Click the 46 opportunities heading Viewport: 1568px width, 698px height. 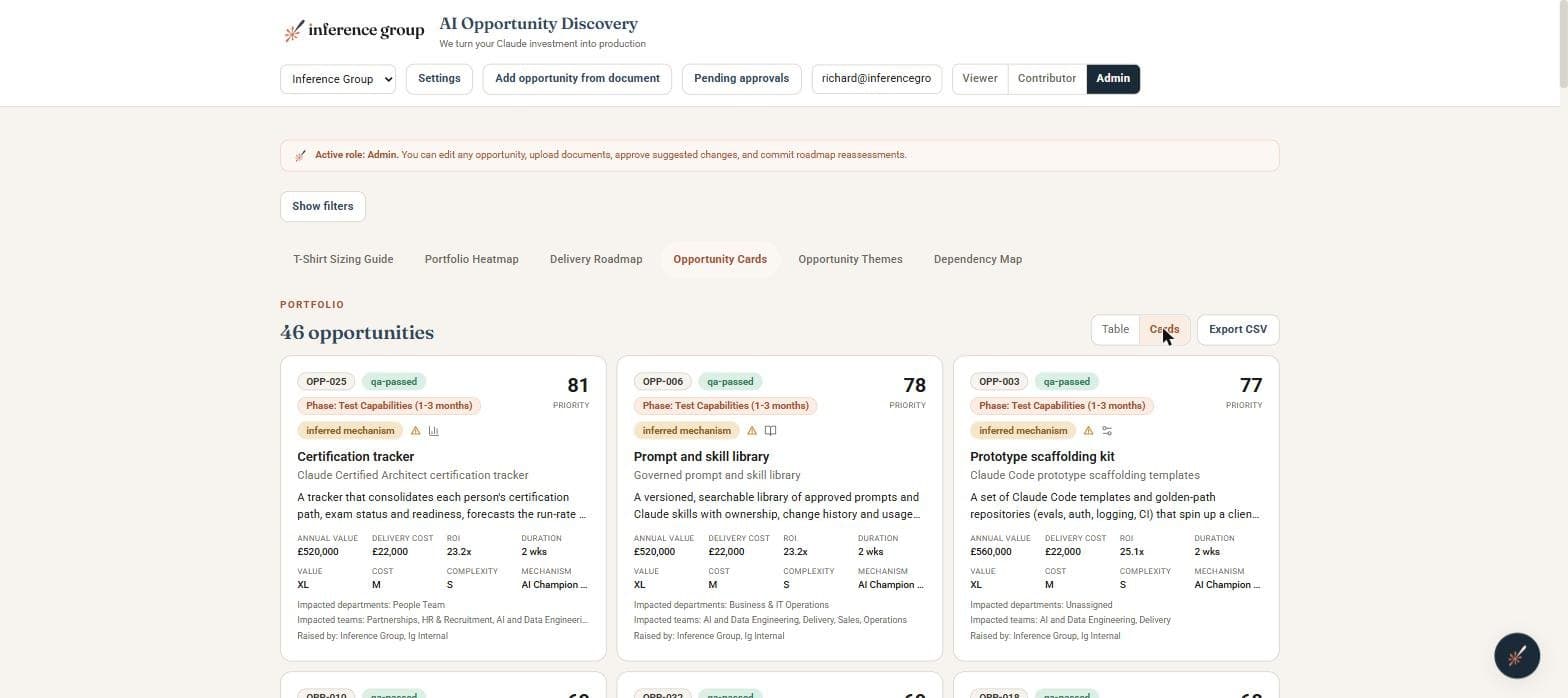[357, 333]
